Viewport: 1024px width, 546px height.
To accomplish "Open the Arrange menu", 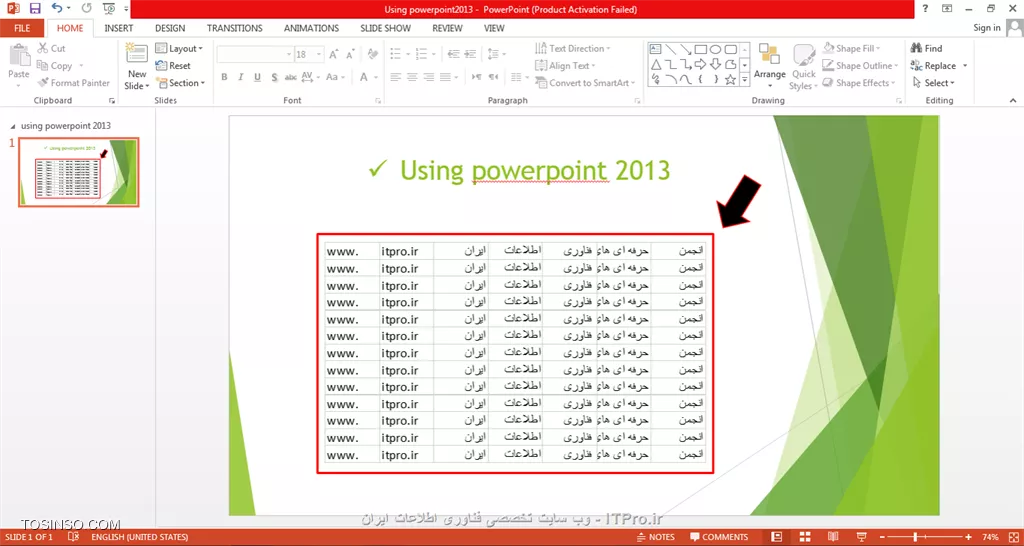I will [x=769, y=67].
